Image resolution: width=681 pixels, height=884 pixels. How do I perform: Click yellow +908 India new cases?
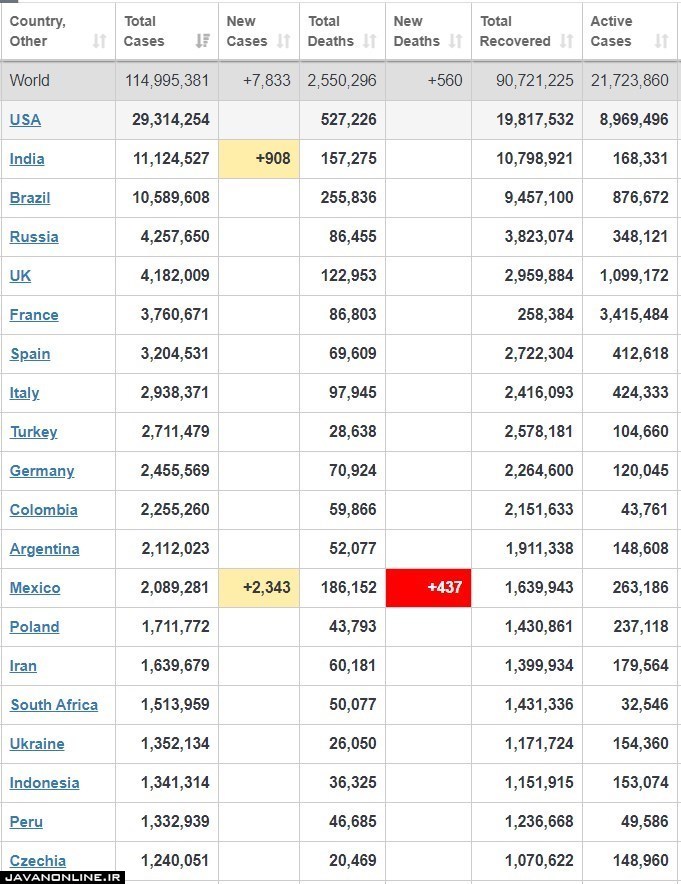click(x=258, y=159)
